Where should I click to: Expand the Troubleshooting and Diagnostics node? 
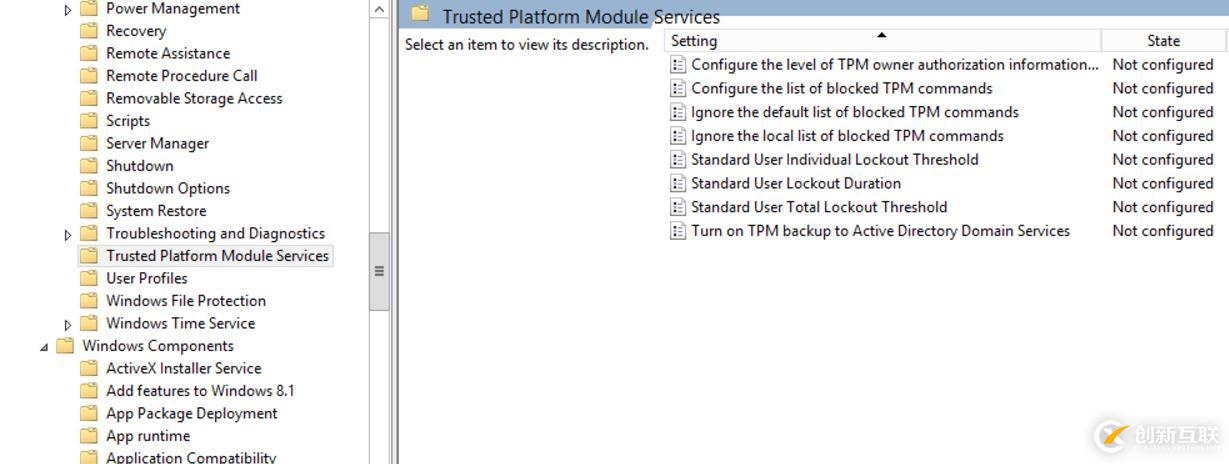point(68,235)
